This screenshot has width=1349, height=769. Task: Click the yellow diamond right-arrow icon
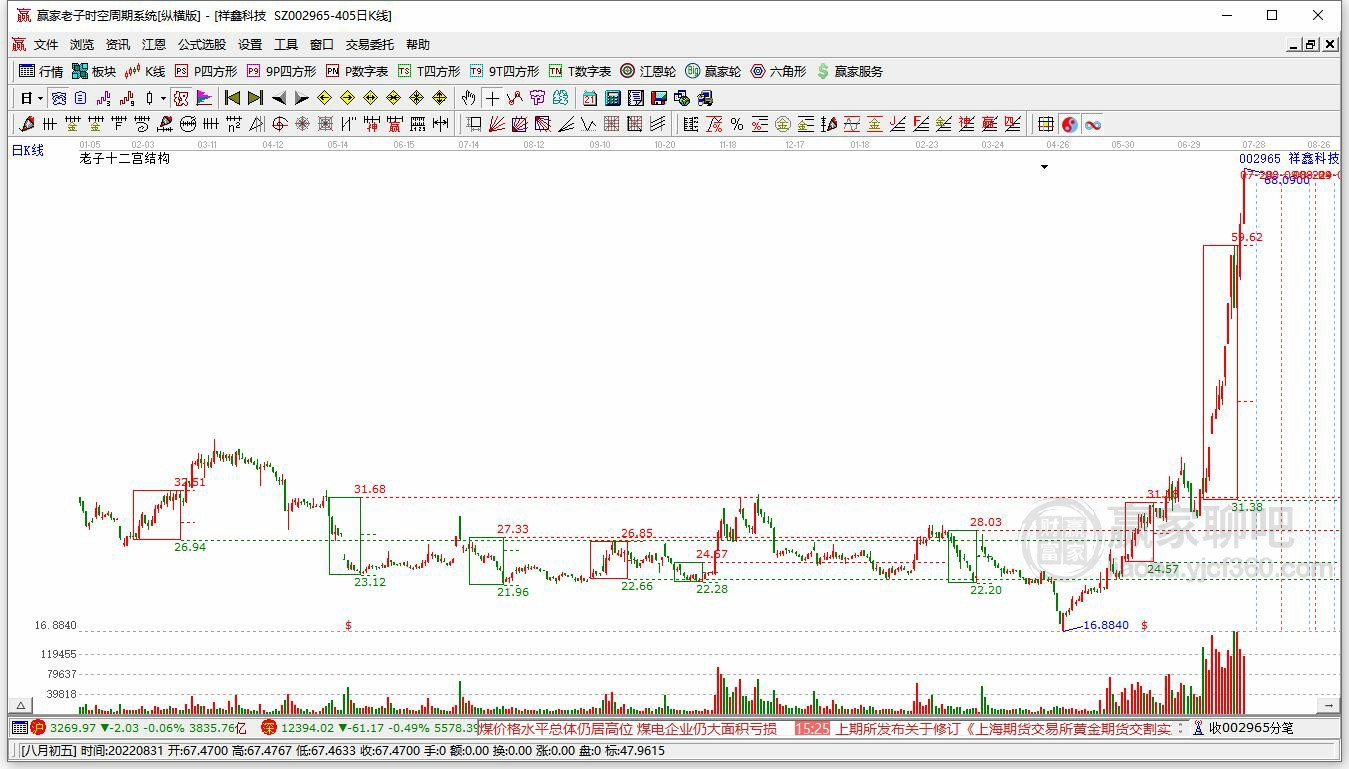347,98
